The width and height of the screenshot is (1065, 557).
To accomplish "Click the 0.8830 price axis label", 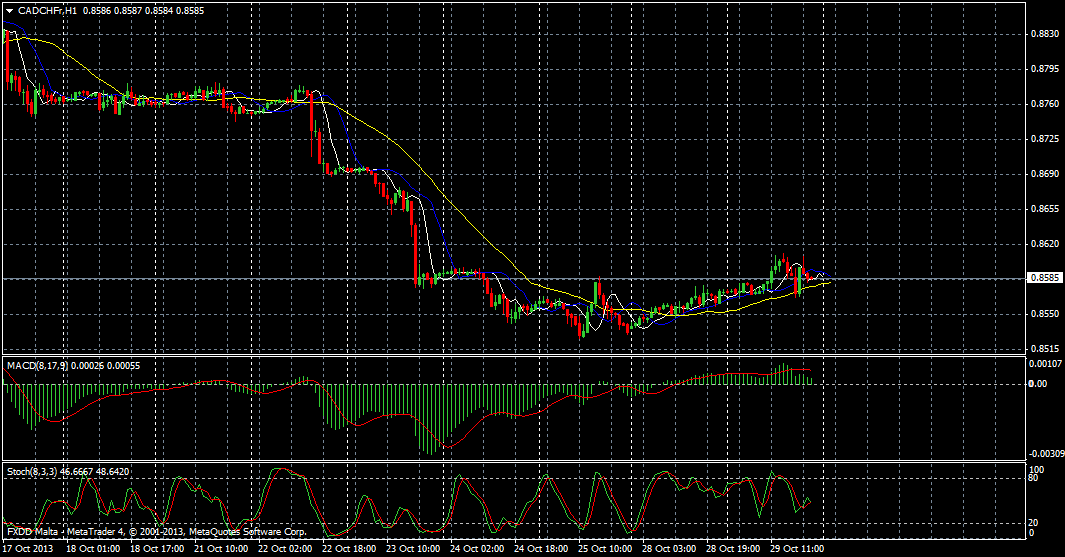I will pyautogui.click(x=1044, y=34).
